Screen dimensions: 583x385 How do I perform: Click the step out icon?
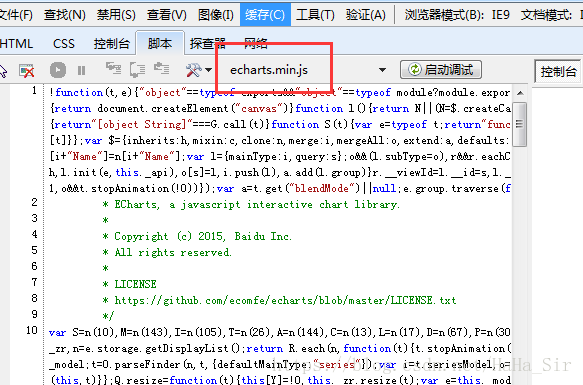click(x=162, y=69)
